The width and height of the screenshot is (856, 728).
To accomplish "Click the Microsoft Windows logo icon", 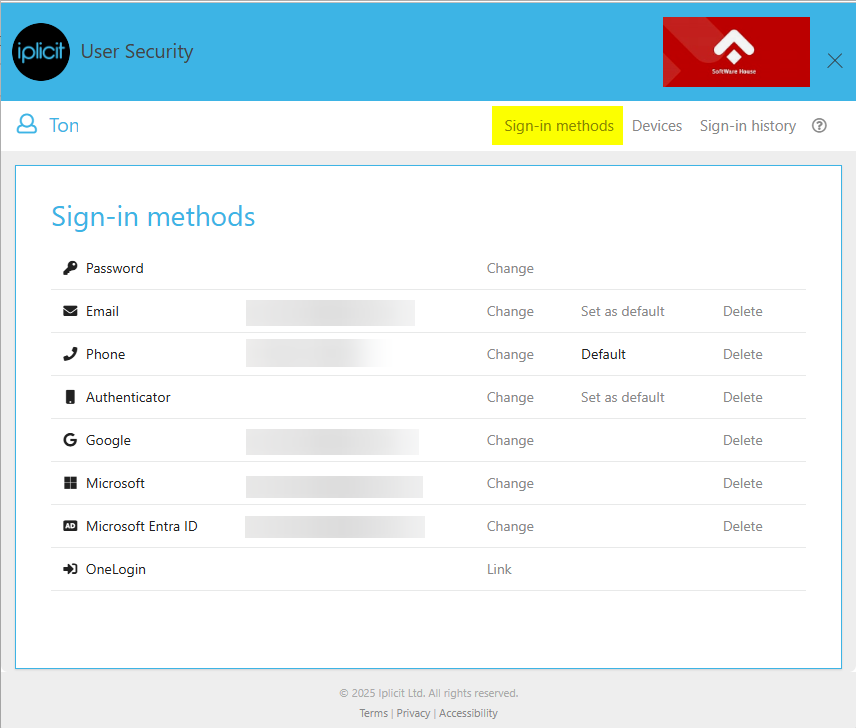I will pos(70,483).
